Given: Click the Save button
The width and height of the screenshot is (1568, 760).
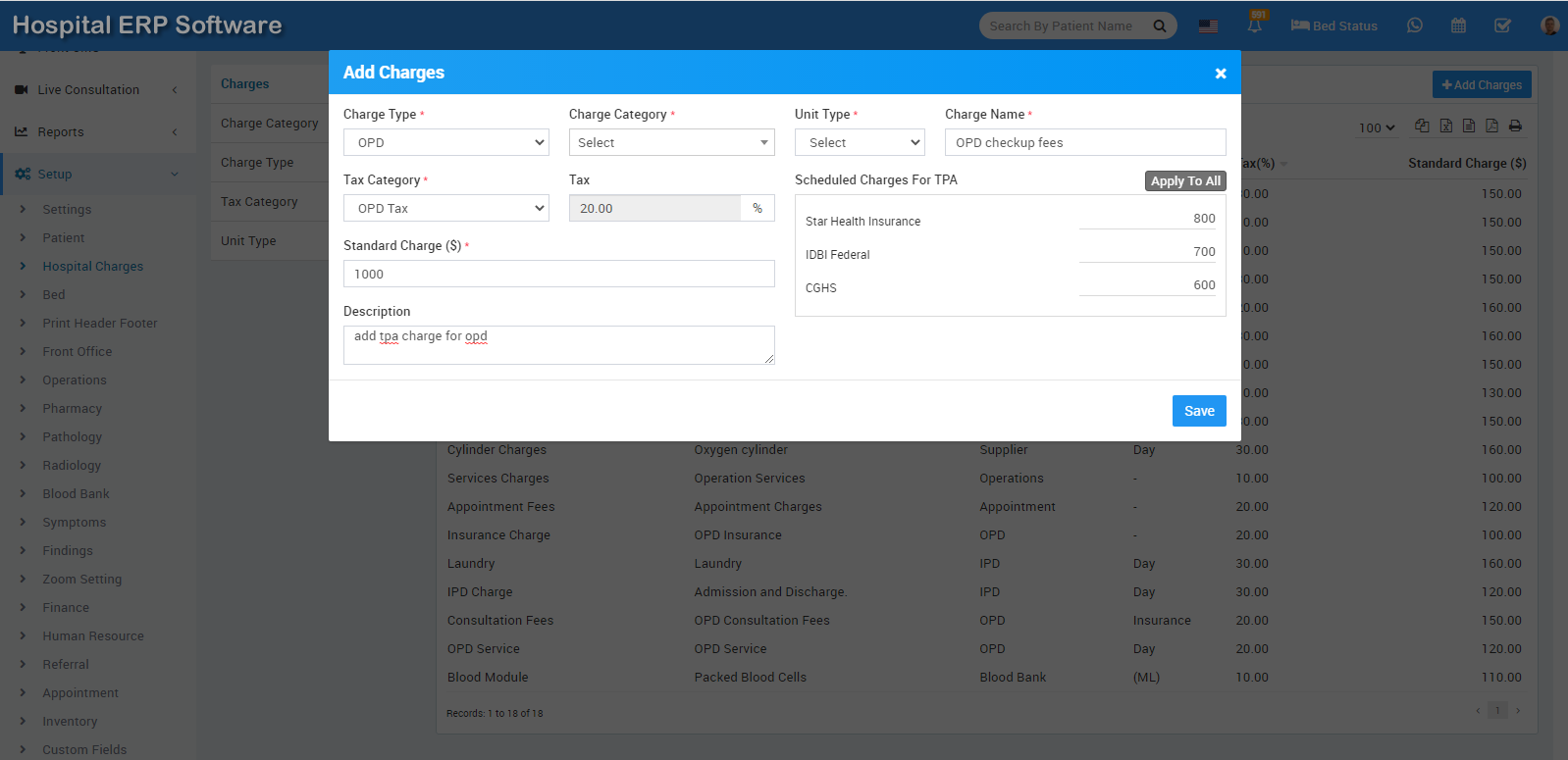Looking at the screenshot, I should (1198, 411).
